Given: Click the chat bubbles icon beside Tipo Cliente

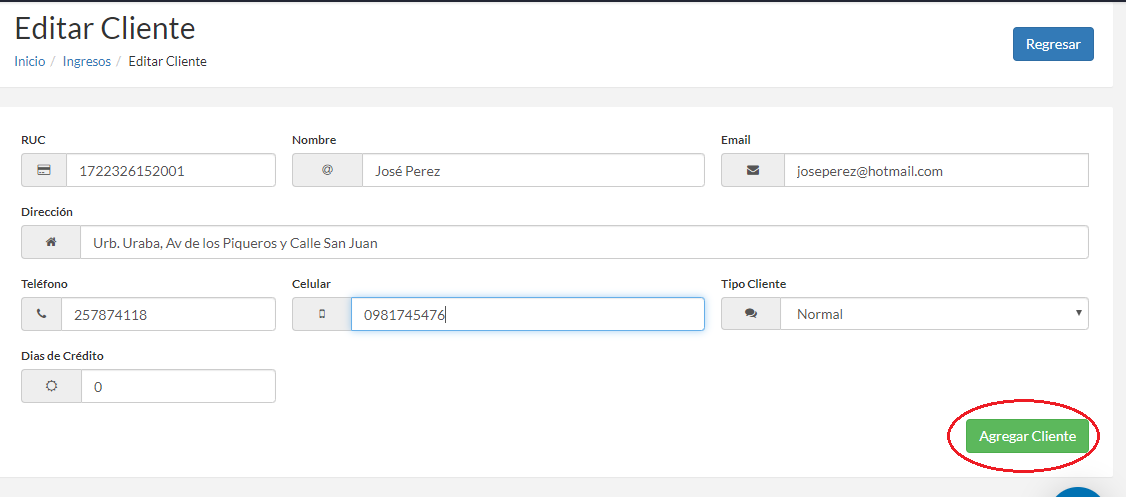Looking at the screenshot, I should [751, 314].
